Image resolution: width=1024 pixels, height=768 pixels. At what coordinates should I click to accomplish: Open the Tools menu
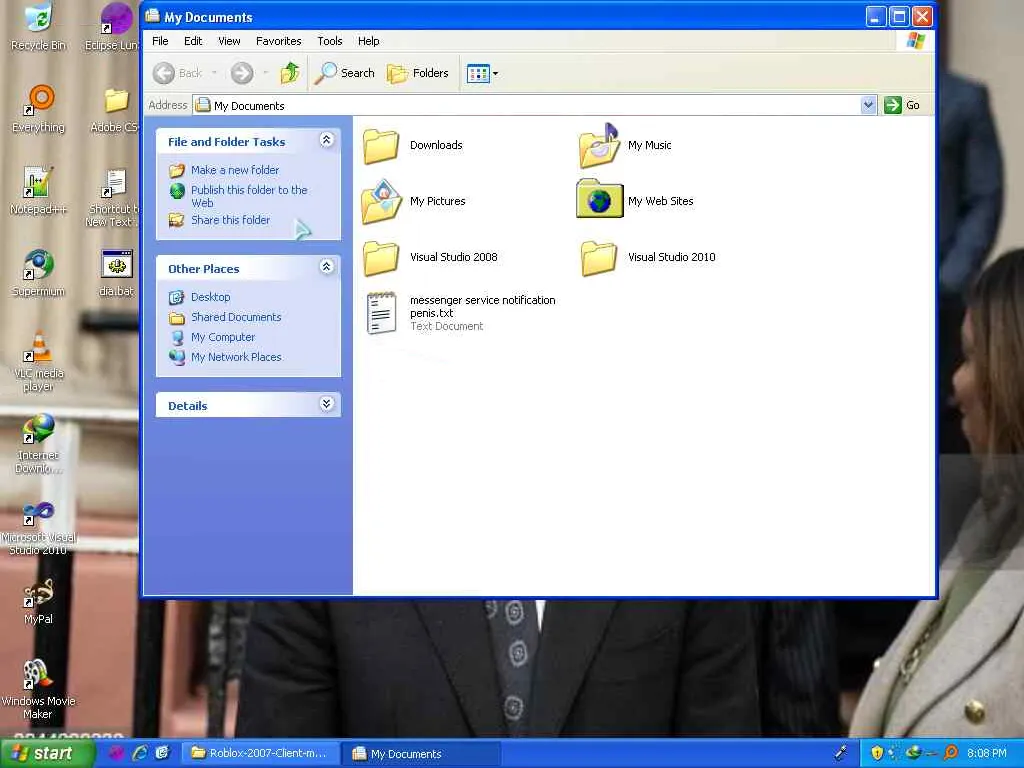(x=330, y=41)
